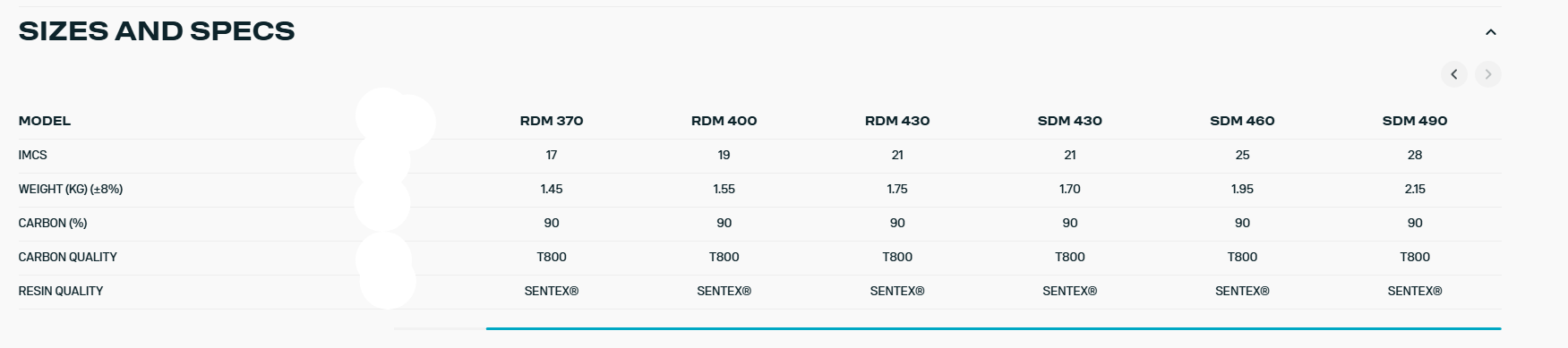Select the RDM 400 column header
The width and height of the screenshot is (1568, 348).
point(724,121)
